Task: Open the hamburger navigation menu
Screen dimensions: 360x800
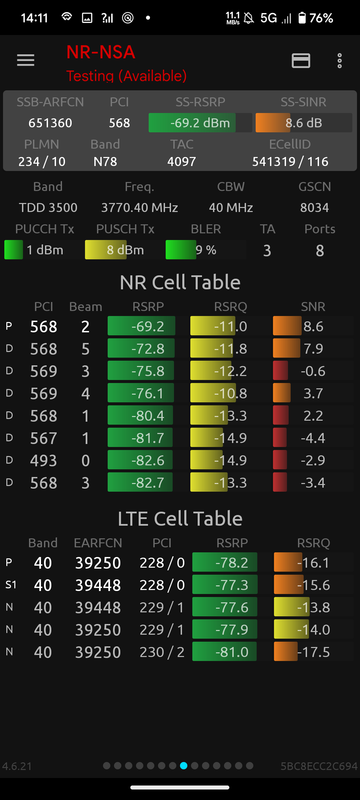Action: 25,60
